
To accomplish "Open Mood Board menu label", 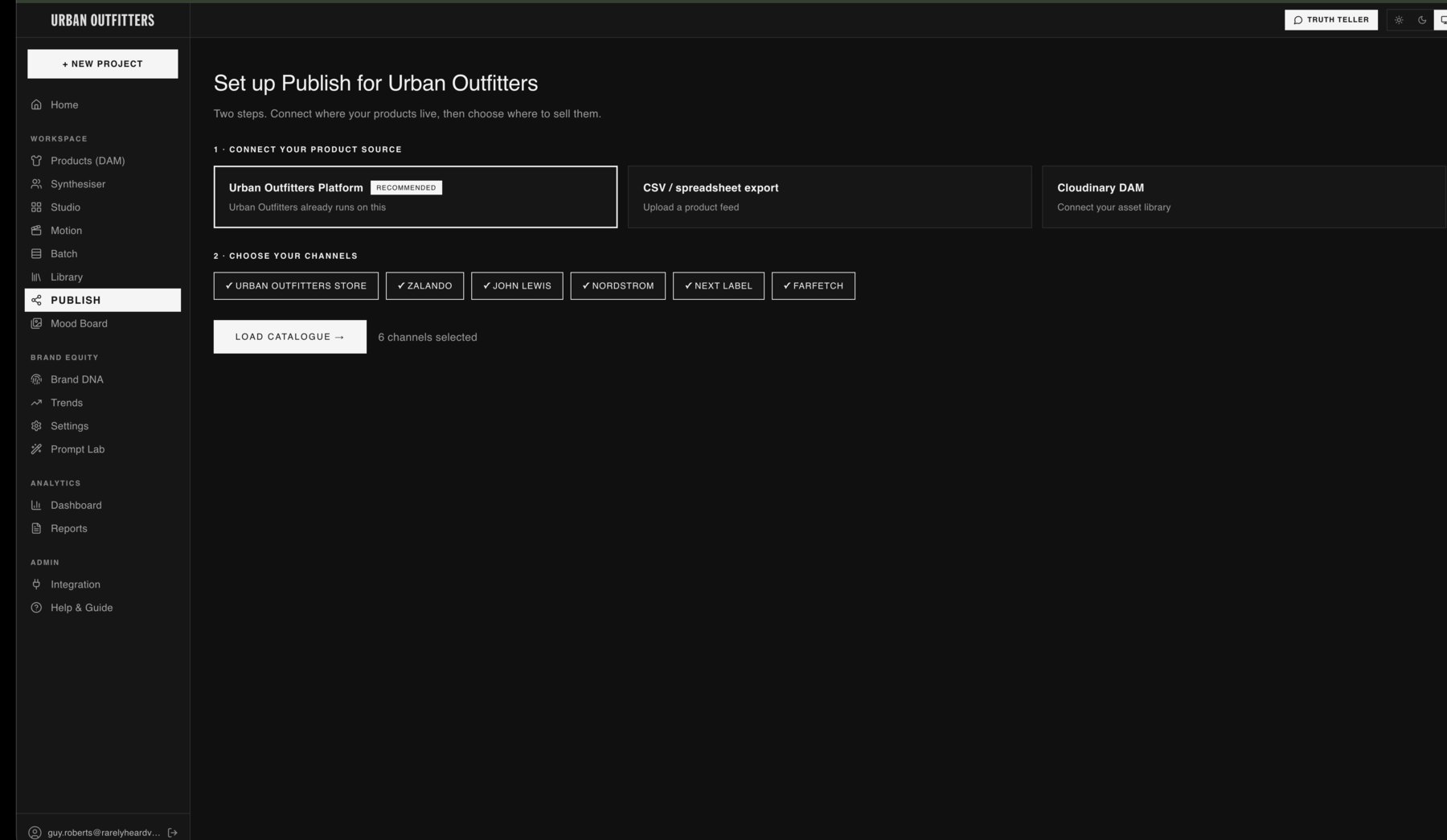I will click(79, 323).
